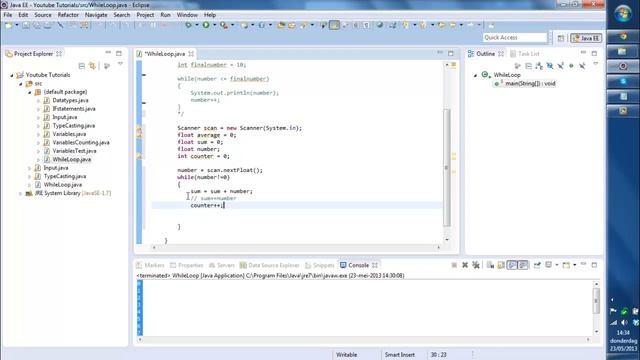Click the Quick Access search field
640x360 pixels.
coord(515,38)
